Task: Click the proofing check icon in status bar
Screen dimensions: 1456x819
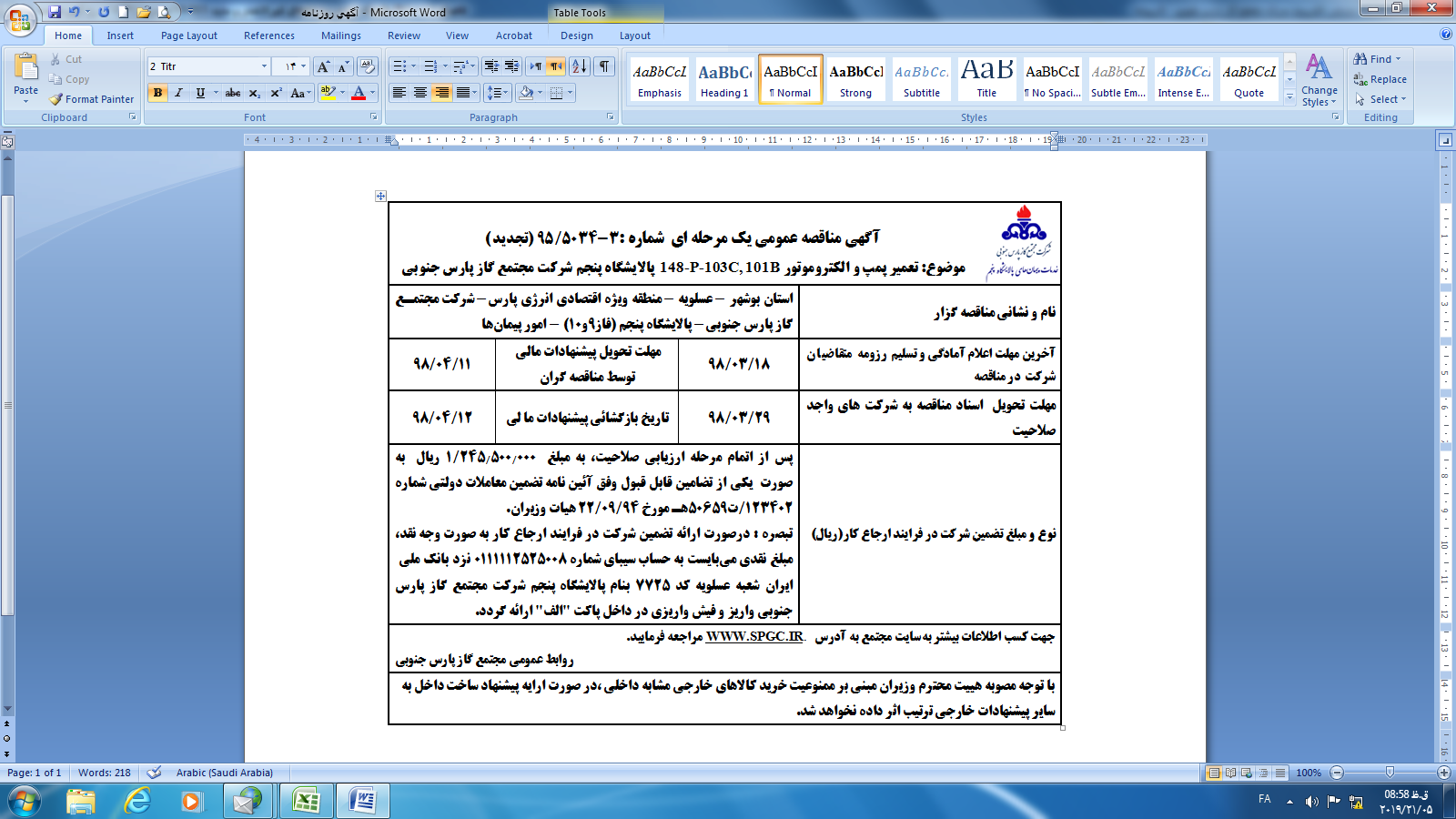Action: pos(154,773)
